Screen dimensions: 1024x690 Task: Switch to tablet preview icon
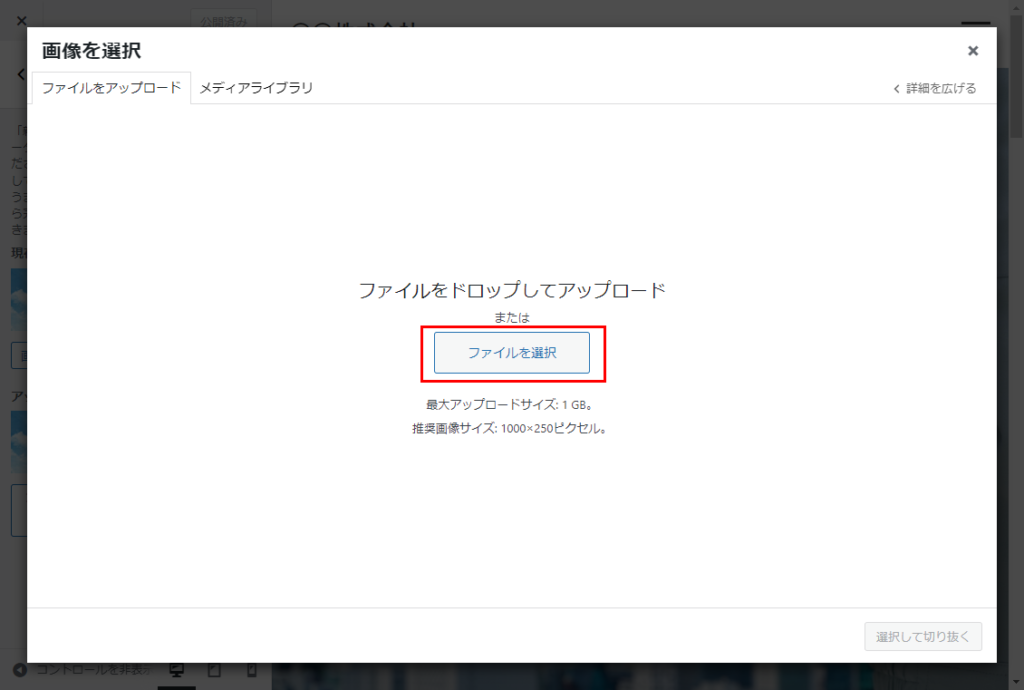click(x=214, y=670)
